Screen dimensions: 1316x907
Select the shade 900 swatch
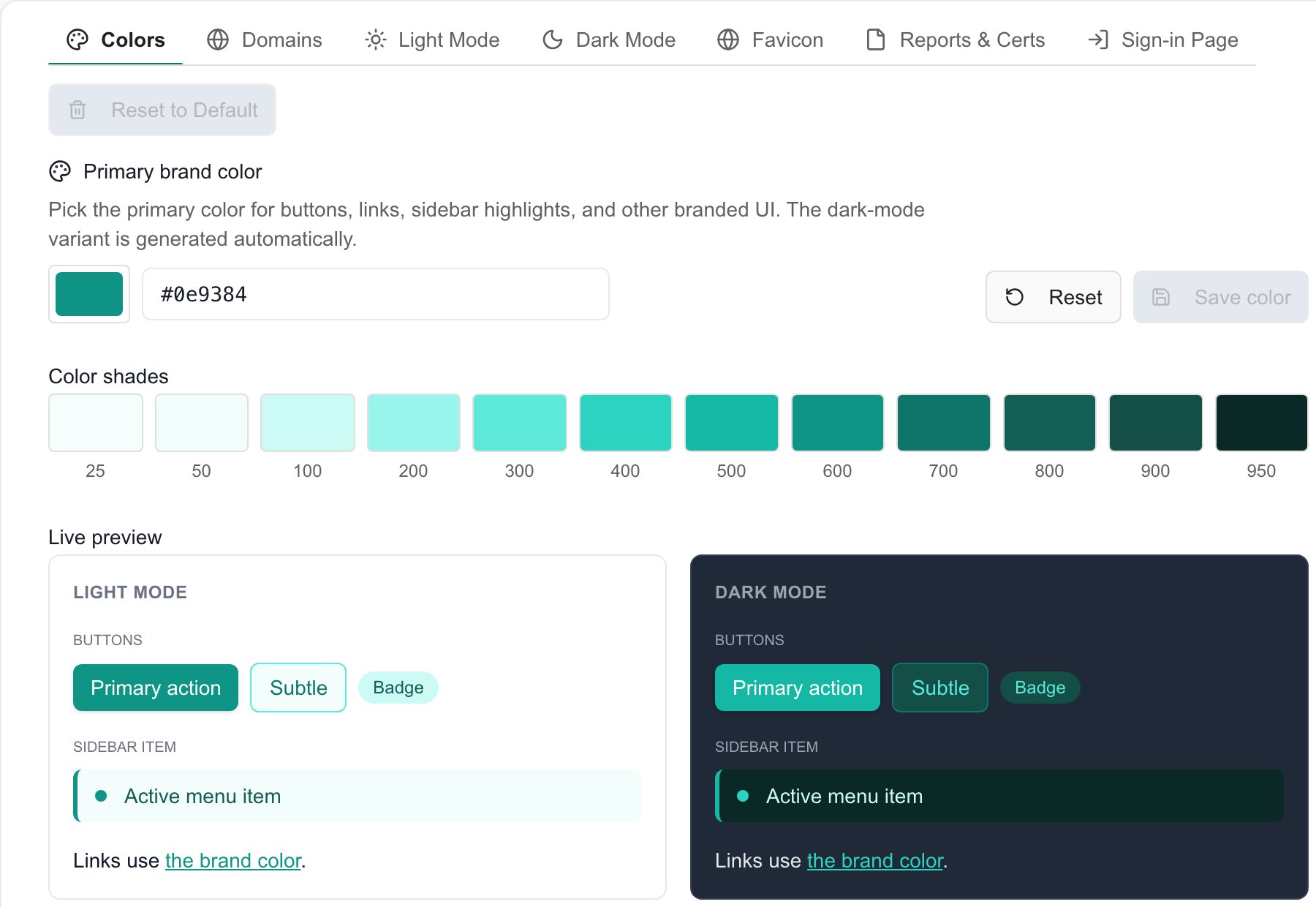1156,423
